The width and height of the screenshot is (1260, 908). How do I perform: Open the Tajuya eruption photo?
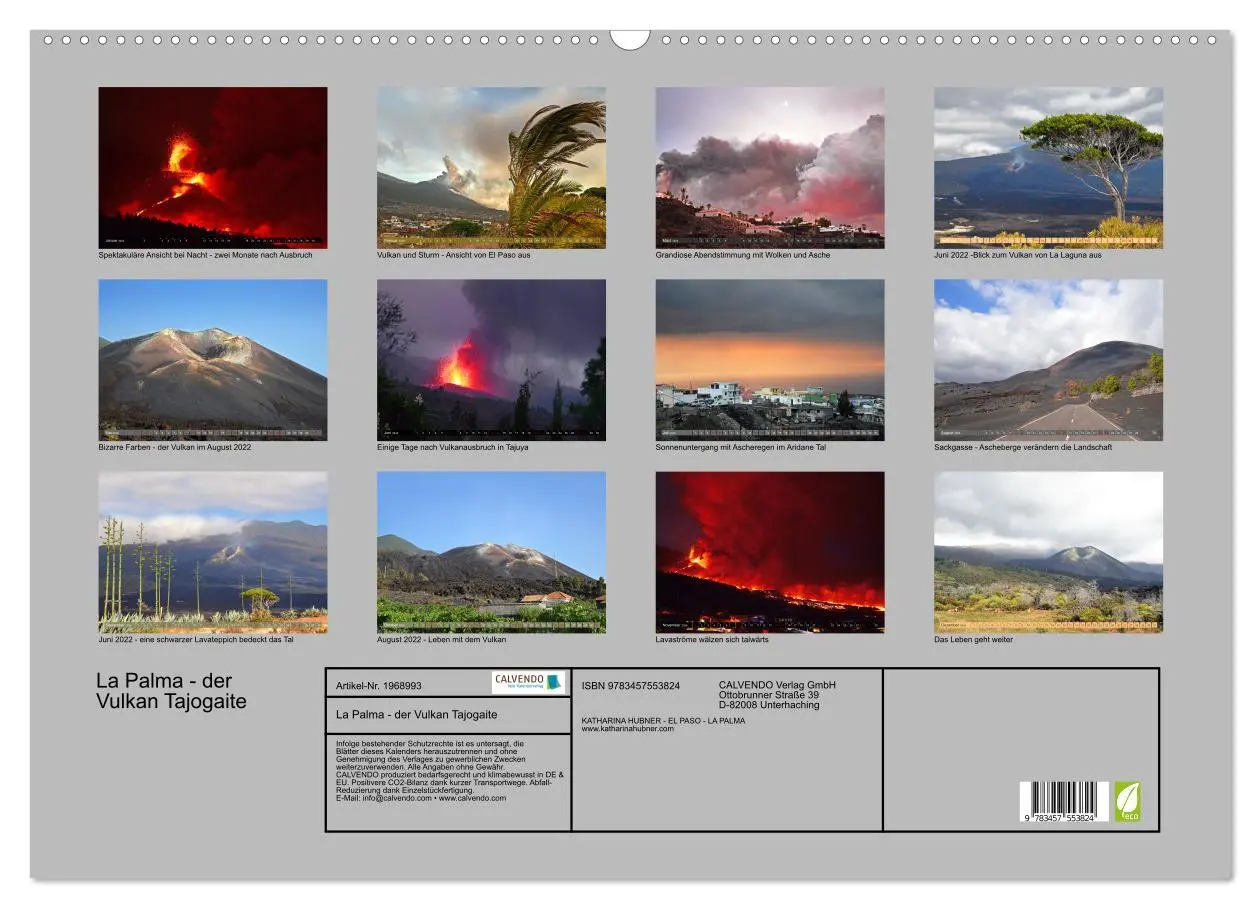[491, 360]
